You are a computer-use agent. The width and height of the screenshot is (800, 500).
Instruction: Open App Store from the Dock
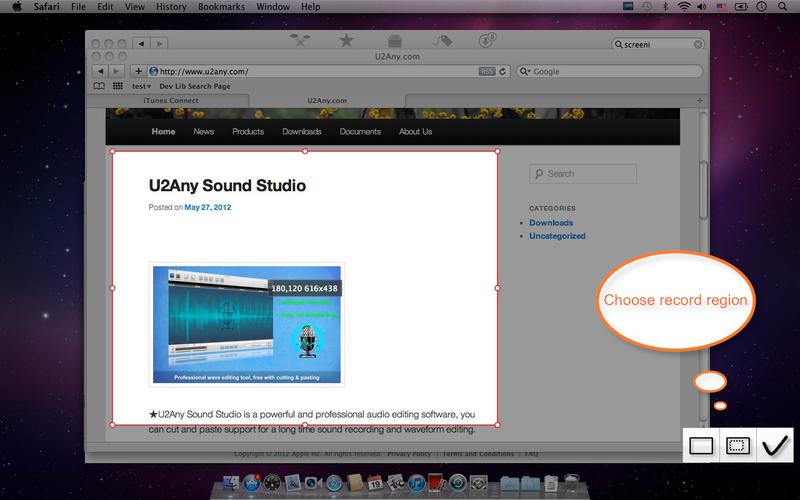pos(252,483)
